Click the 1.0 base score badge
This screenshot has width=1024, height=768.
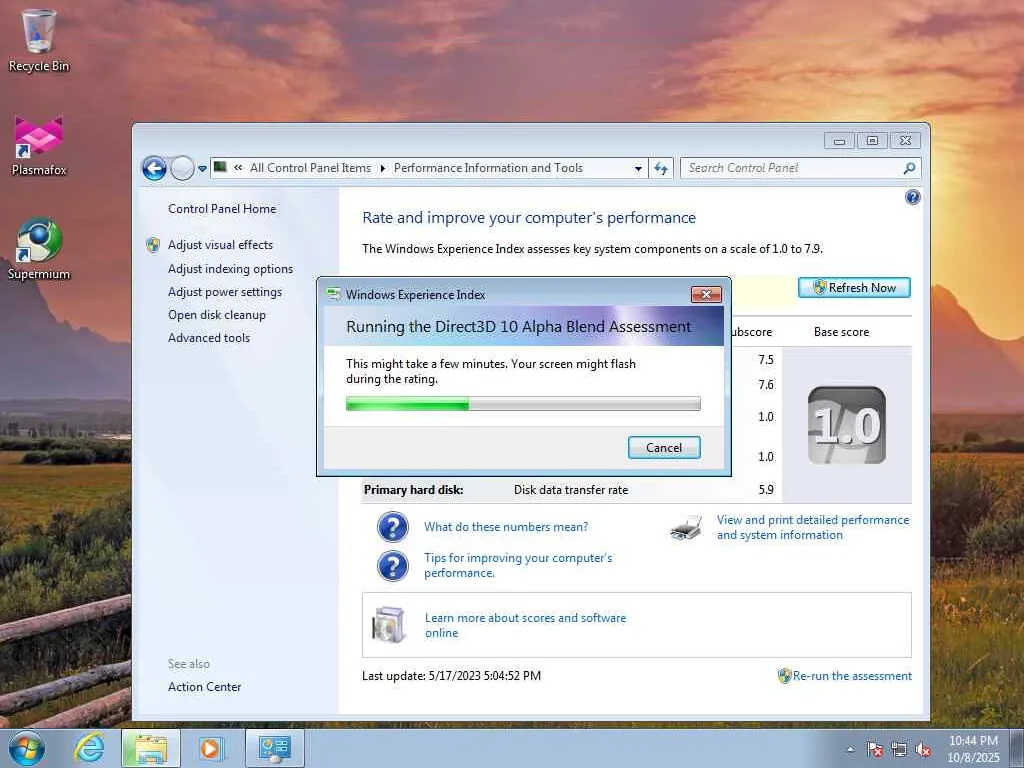(x=846, y=425)
